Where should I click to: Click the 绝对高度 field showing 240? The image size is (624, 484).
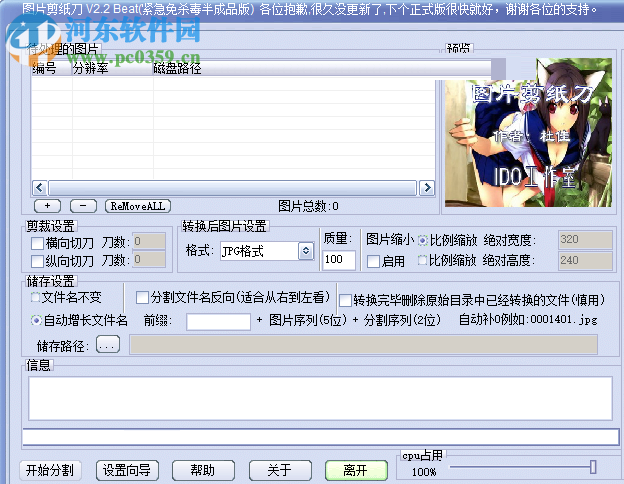point(585,261)
